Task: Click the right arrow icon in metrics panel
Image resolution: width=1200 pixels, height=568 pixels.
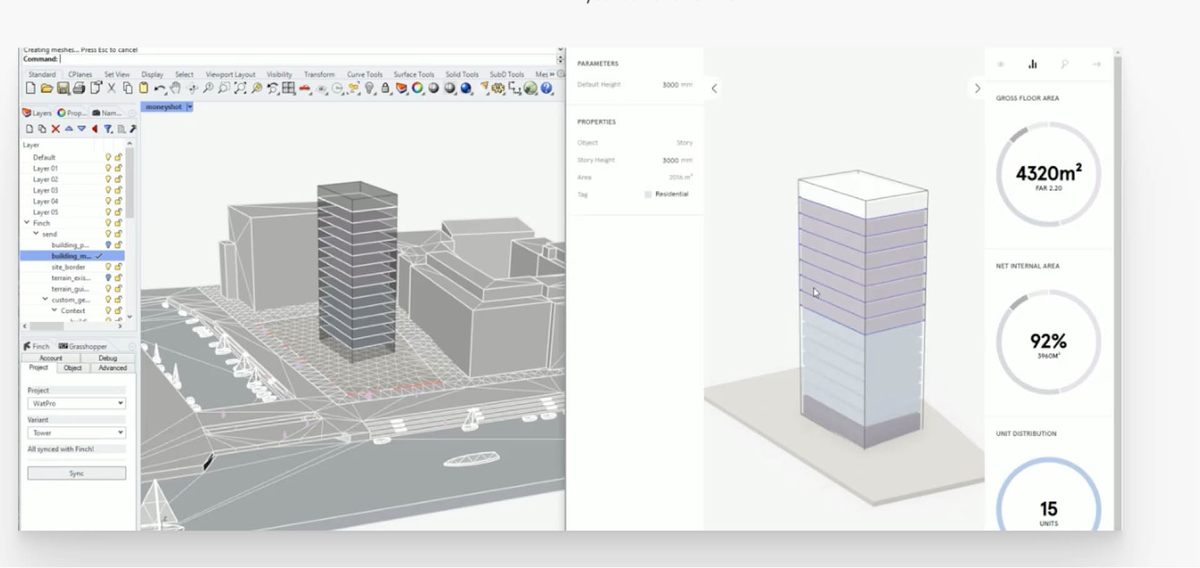Action: pyautogui.click(x=1097, y=64)
